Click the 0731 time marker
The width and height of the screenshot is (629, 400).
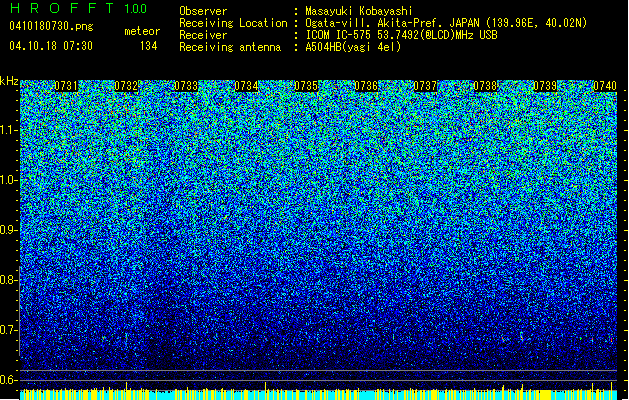[x=66, y=86]
